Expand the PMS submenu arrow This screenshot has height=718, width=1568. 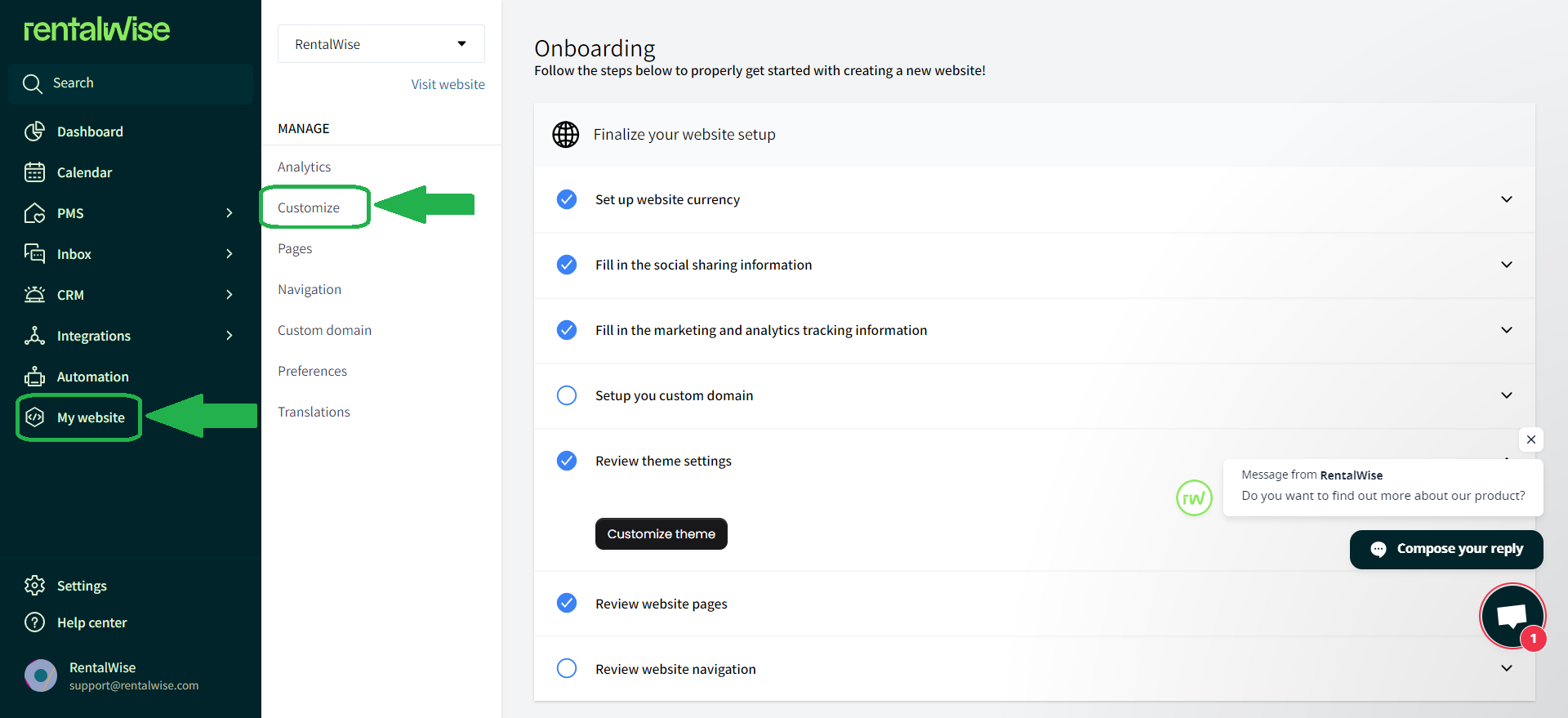(229, 213)
